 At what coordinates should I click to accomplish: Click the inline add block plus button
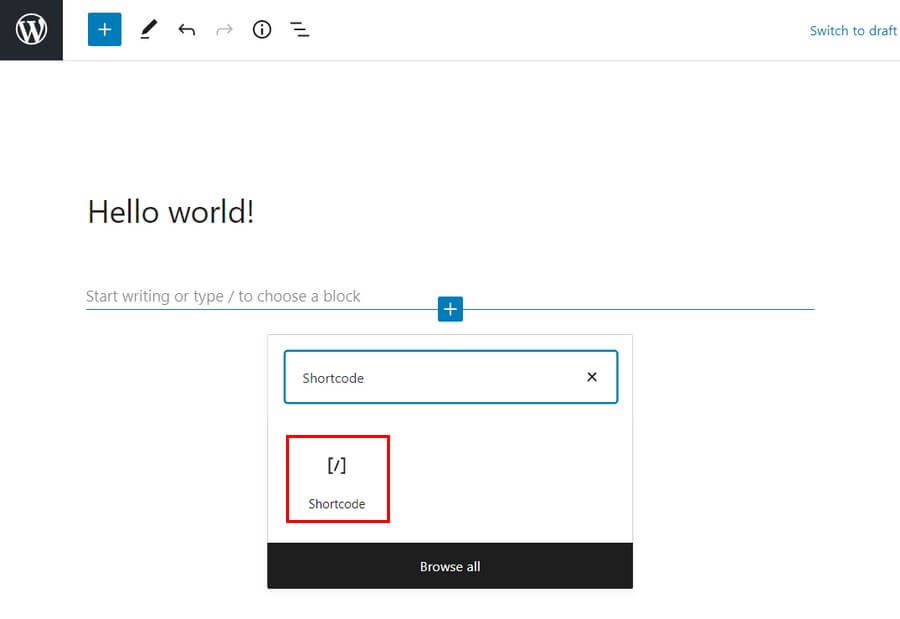450,309
